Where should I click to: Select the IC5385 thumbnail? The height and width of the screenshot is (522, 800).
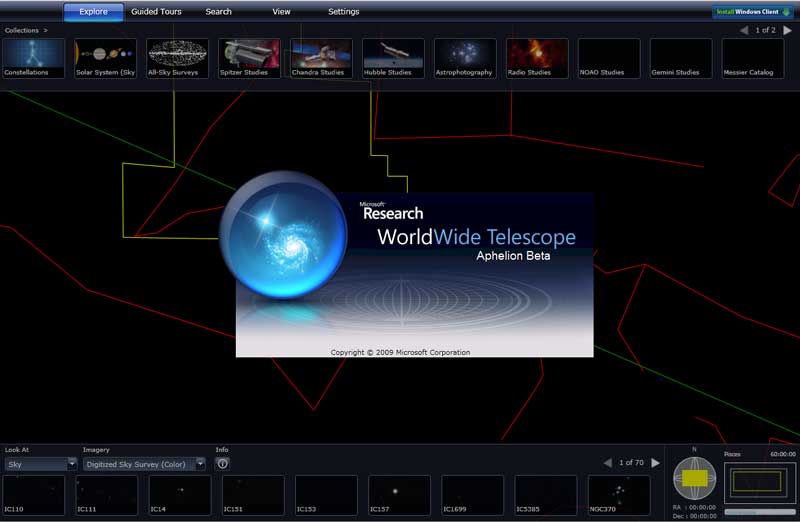546,495
